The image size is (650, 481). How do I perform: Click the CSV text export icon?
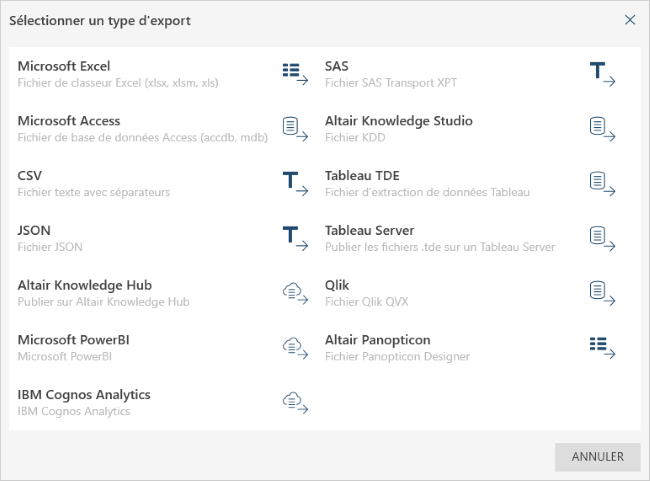click(x=294, y=182)
